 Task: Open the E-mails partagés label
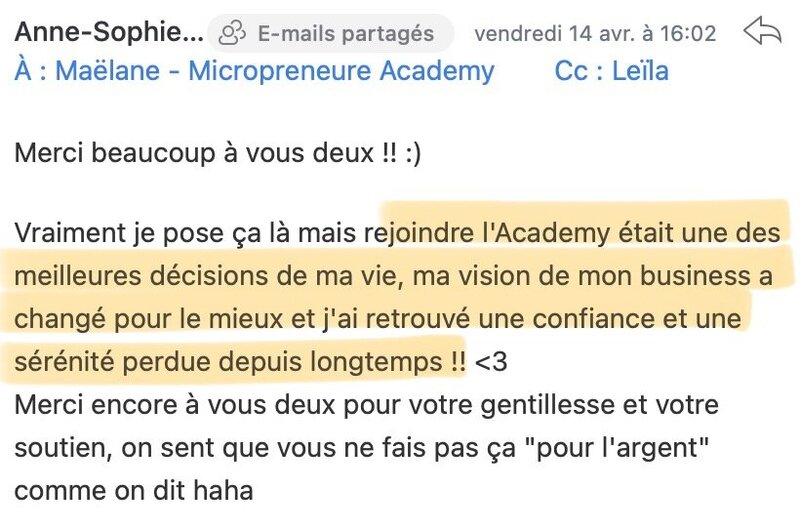[345, 34]
